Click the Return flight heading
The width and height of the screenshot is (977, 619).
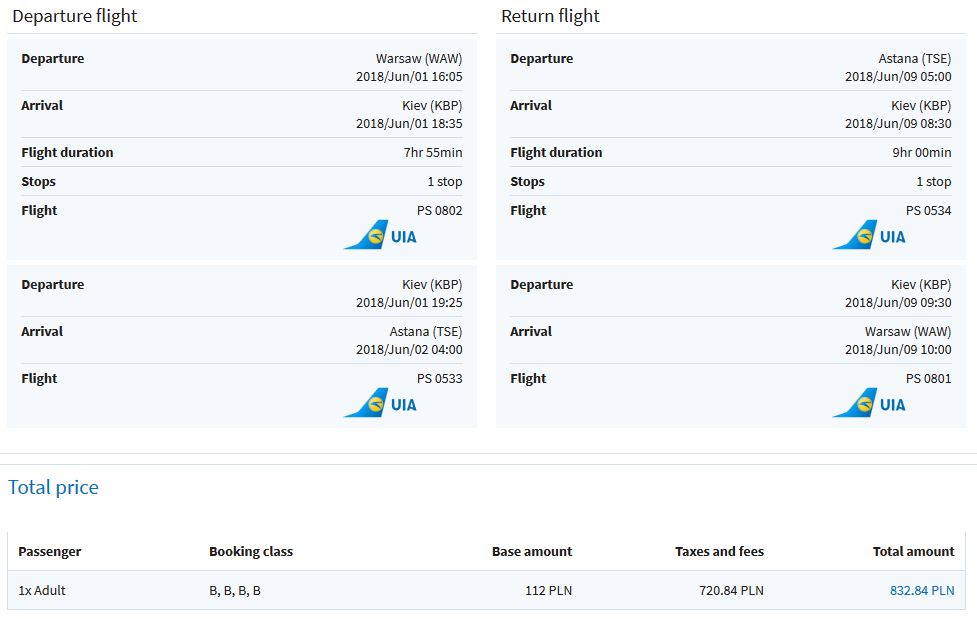(550, 16)
